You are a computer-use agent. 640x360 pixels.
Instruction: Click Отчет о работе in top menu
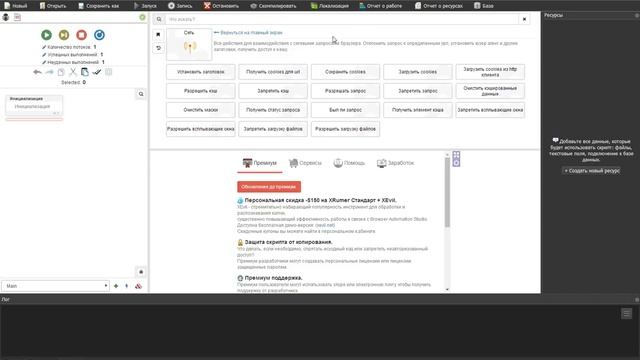click(x=380, y=6)
